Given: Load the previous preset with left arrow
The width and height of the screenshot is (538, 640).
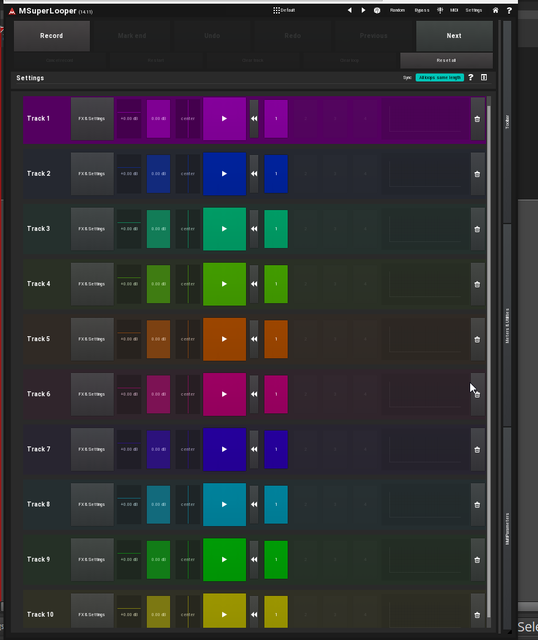Looking at the screenshot, I should 350,10.
